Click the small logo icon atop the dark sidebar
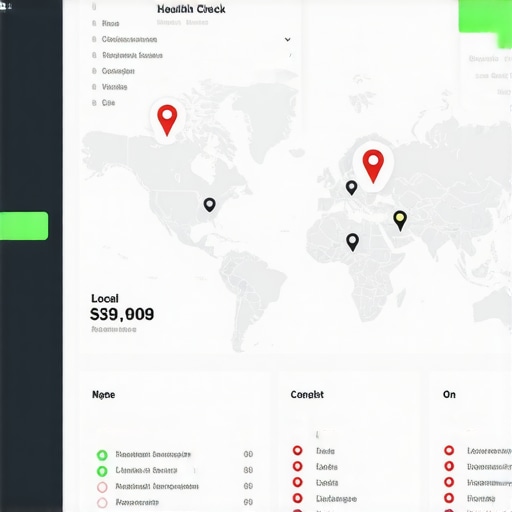This screenshot has width=512, height=512. coord(5,5)
